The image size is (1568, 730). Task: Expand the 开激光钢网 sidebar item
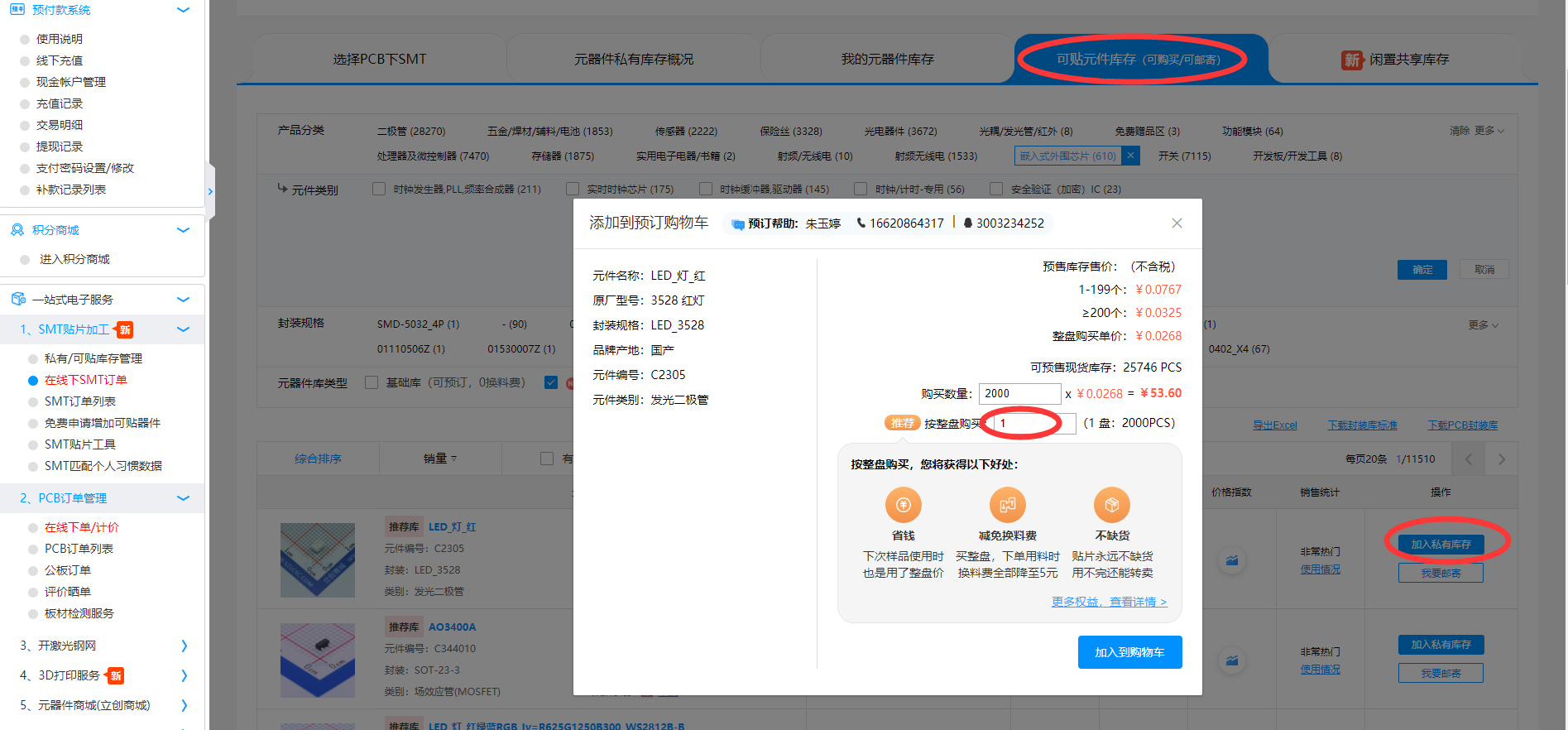pos(184,646)
